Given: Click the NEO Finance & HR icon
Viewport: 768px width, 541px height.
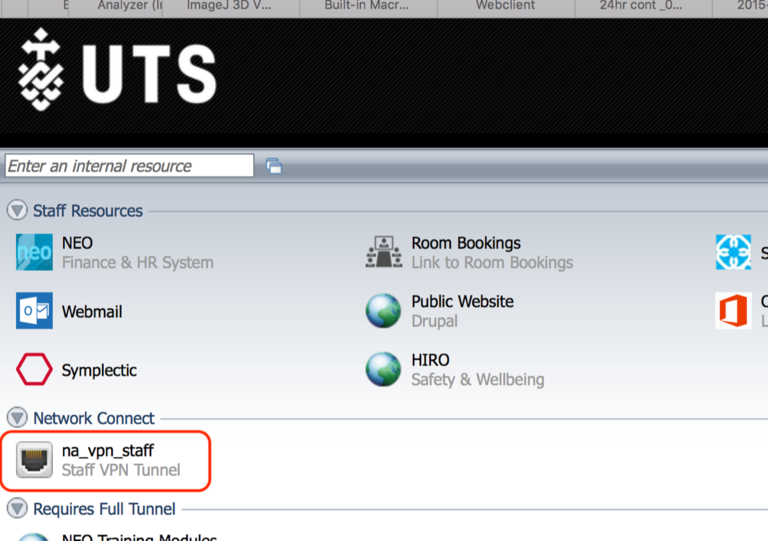Looking at the screenshot, I should 34,253.
